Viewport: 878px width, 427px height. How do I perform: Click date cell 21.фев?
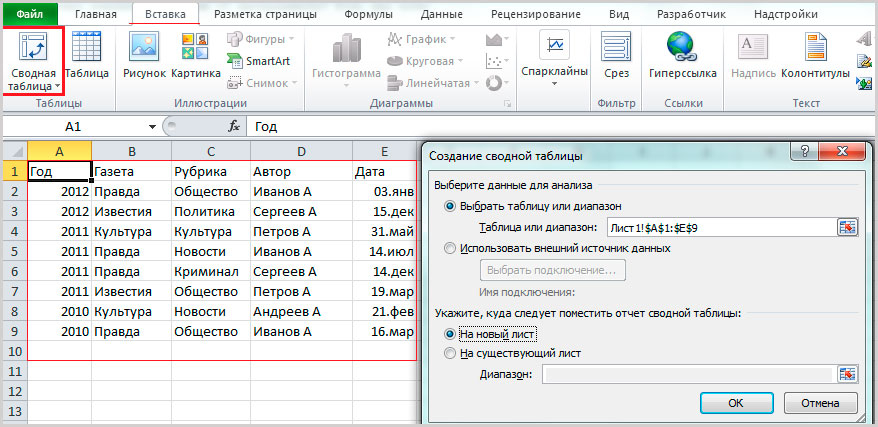click(384, 311)
